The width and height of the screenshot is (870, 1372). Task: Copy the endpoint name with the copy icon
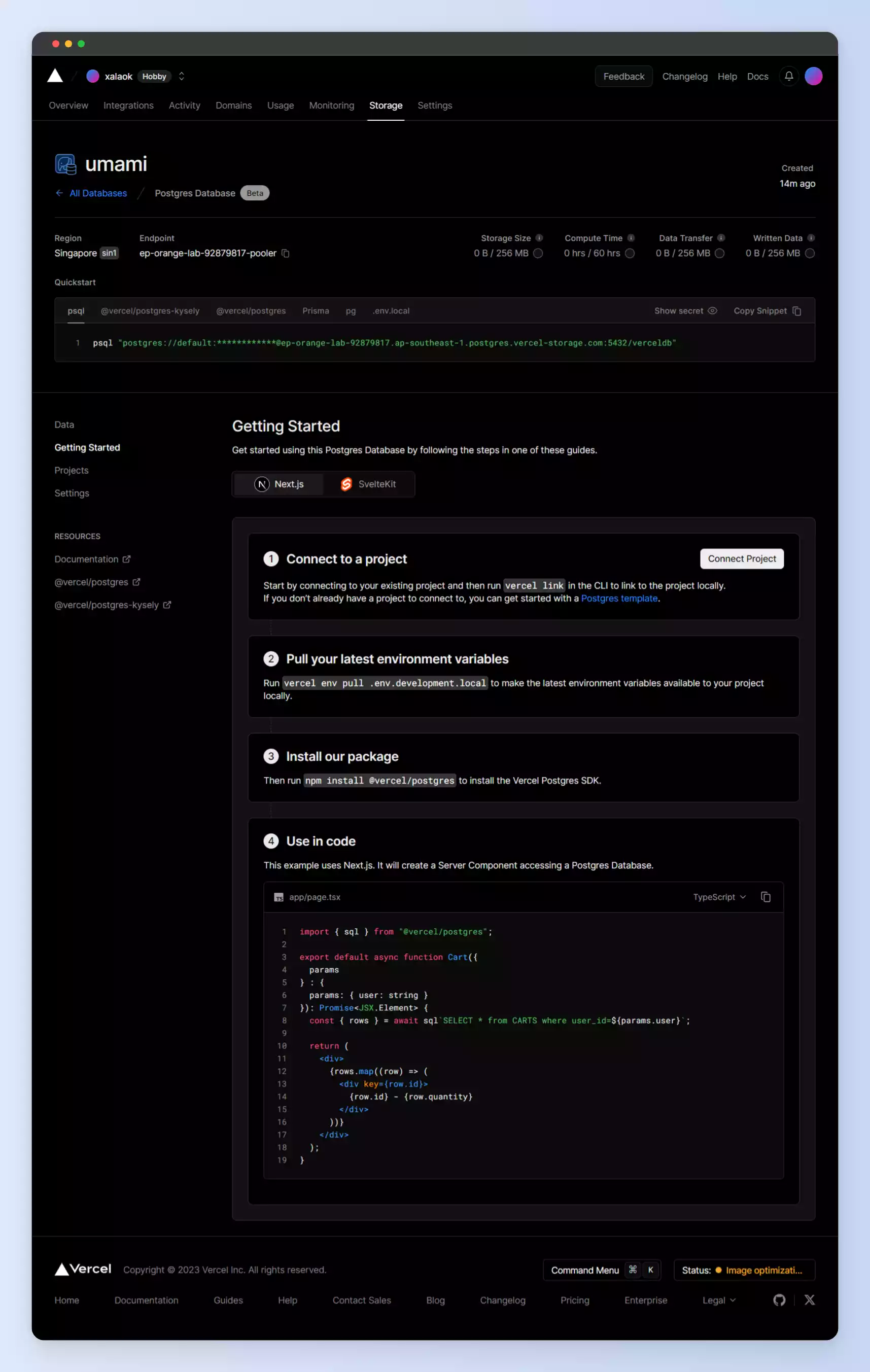[x=286, y=254]
